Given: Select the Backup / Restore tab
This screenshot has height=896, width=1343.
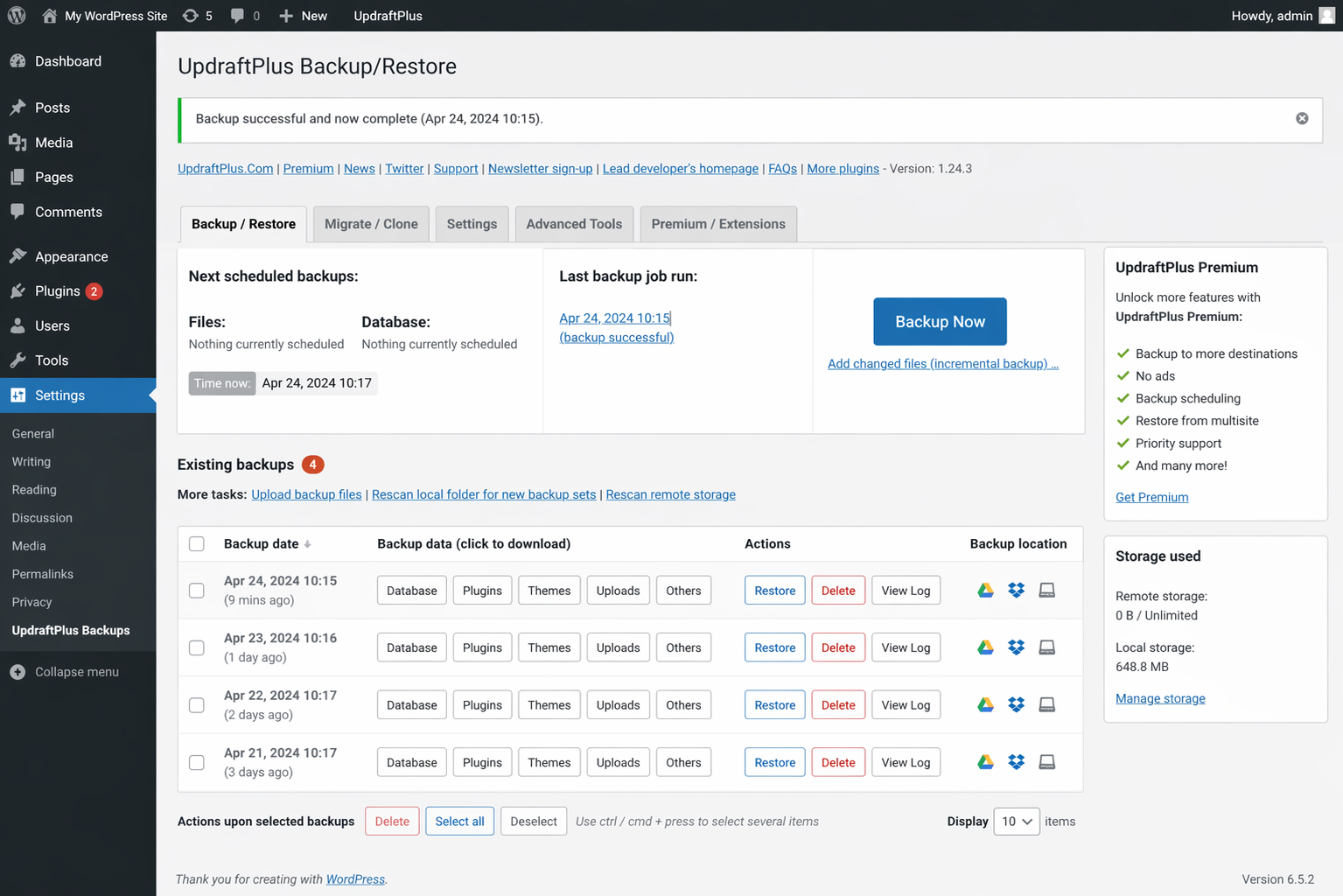Looking at the screenshot, I should tap(243, 224).
